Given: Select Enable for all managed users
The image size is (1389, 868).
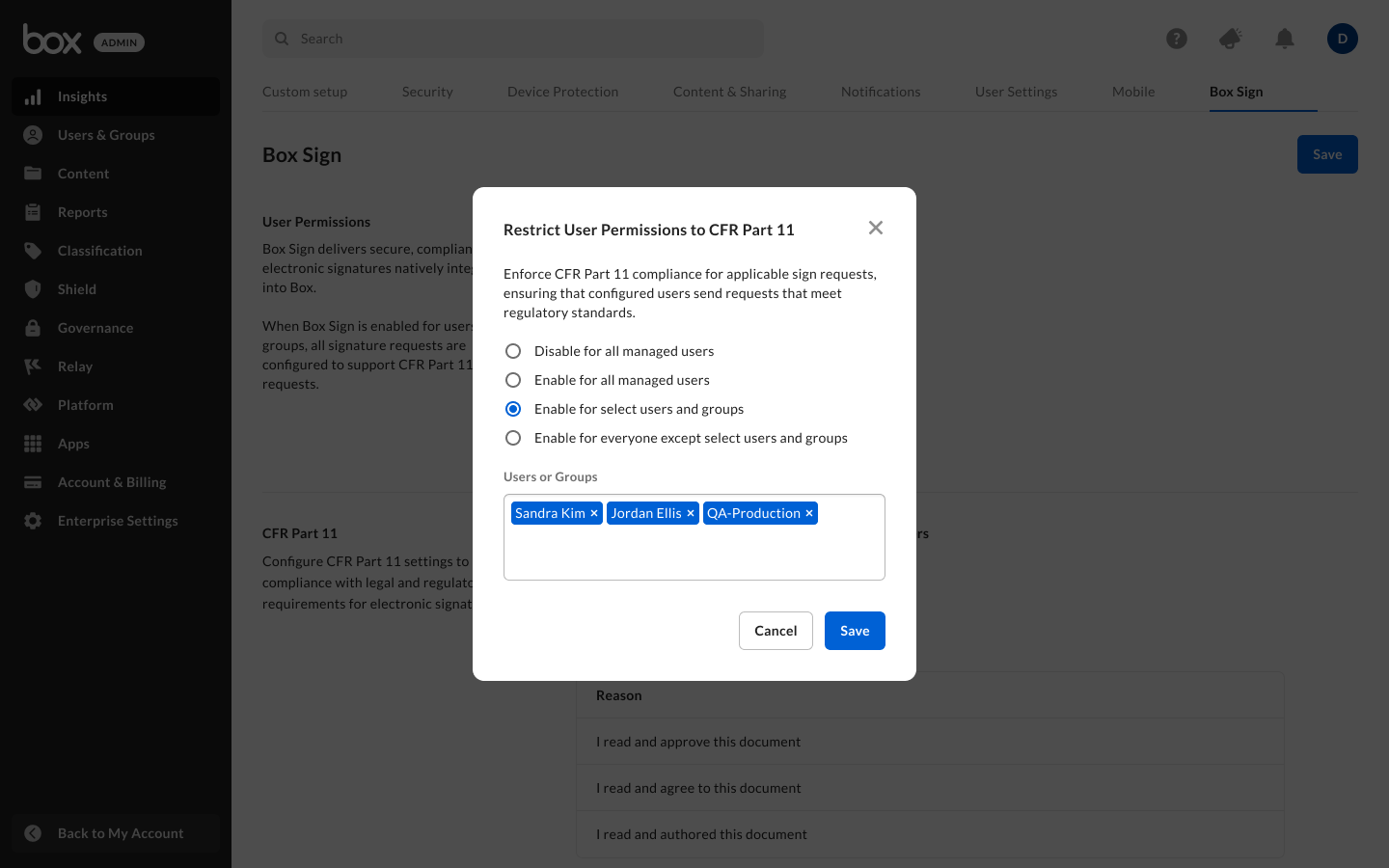Looking at the screenshot, I should point(513,380).
